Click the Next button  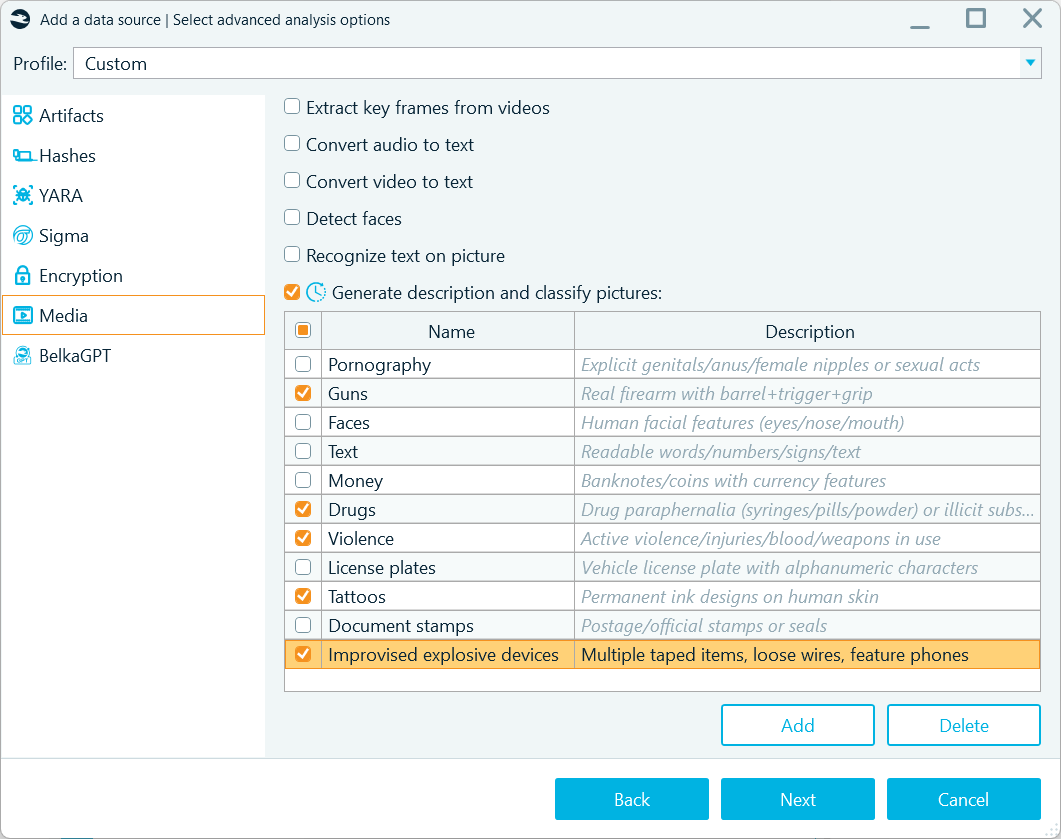(797, 799)
